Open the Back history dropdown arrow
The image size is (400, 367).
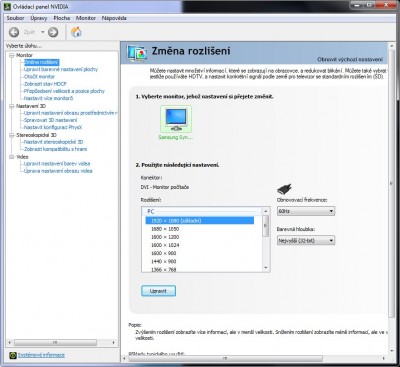(x=43, y=32)
